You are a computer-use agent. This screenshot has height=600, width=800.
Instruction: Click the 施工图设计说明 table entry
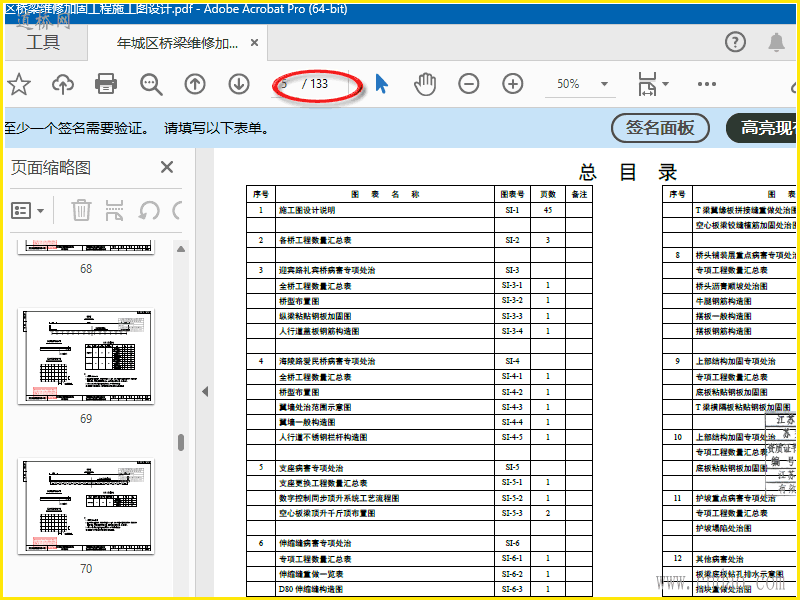pos(307,210)
